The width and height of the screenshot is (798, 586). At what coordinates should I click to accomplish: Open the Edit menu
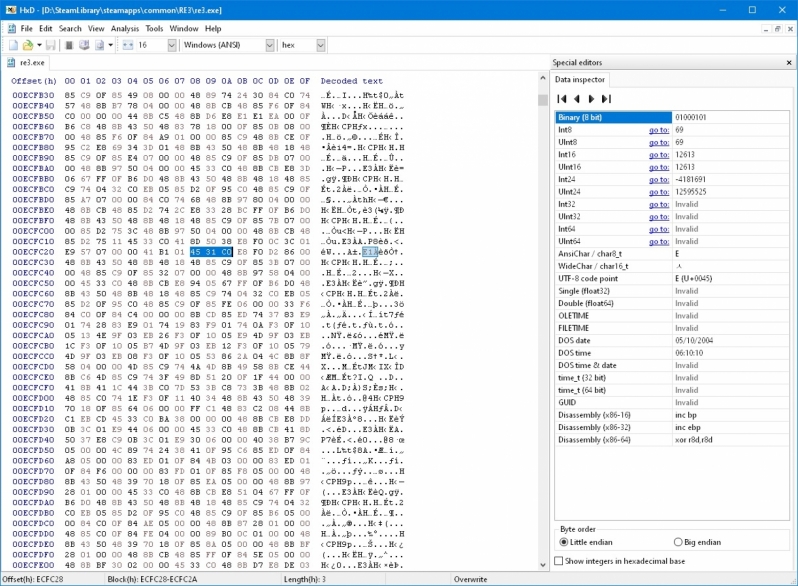[46, 29]
